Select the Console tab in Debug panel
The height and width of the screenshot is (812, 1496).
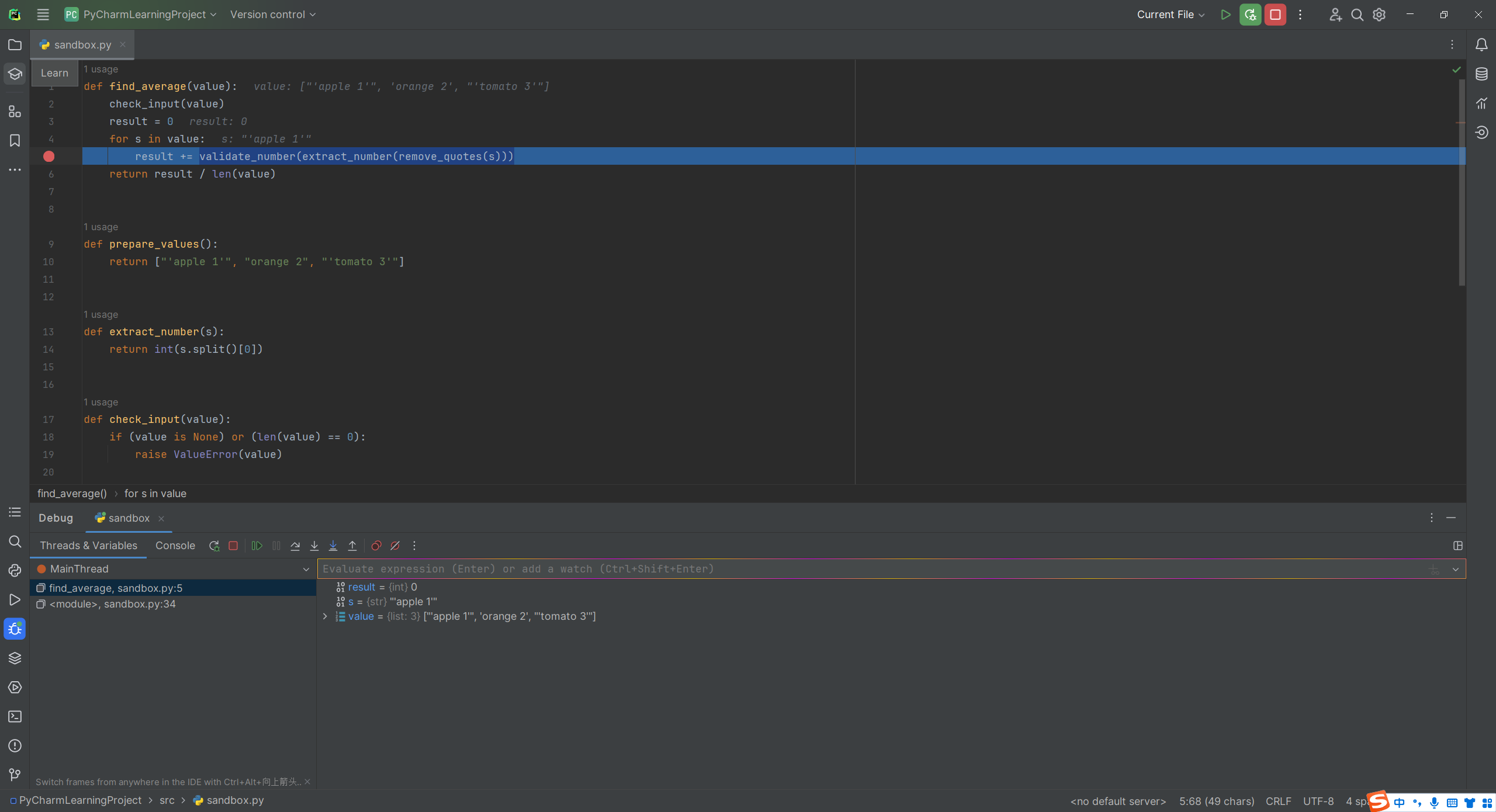tap(175, 545)
